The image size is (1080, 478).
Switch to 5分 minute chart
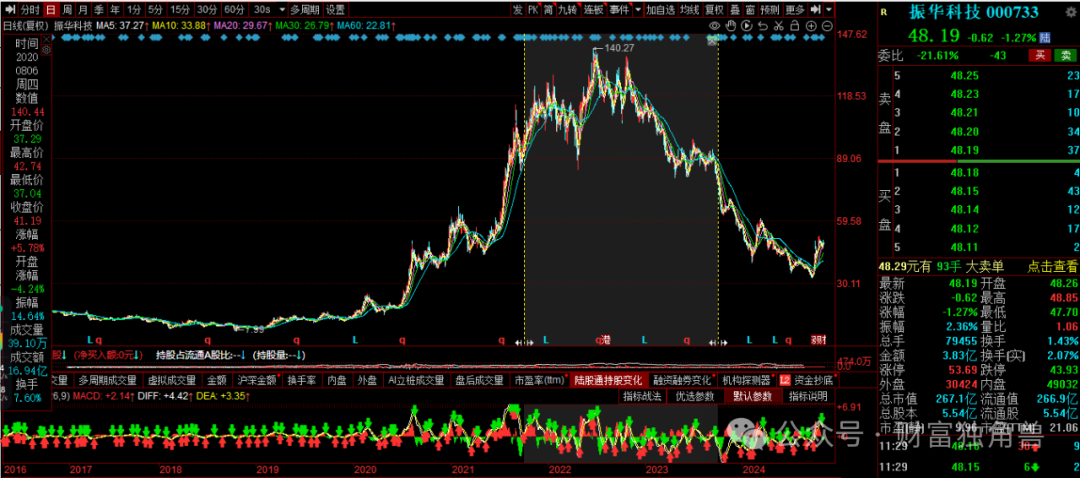click(x=156, y=10)
